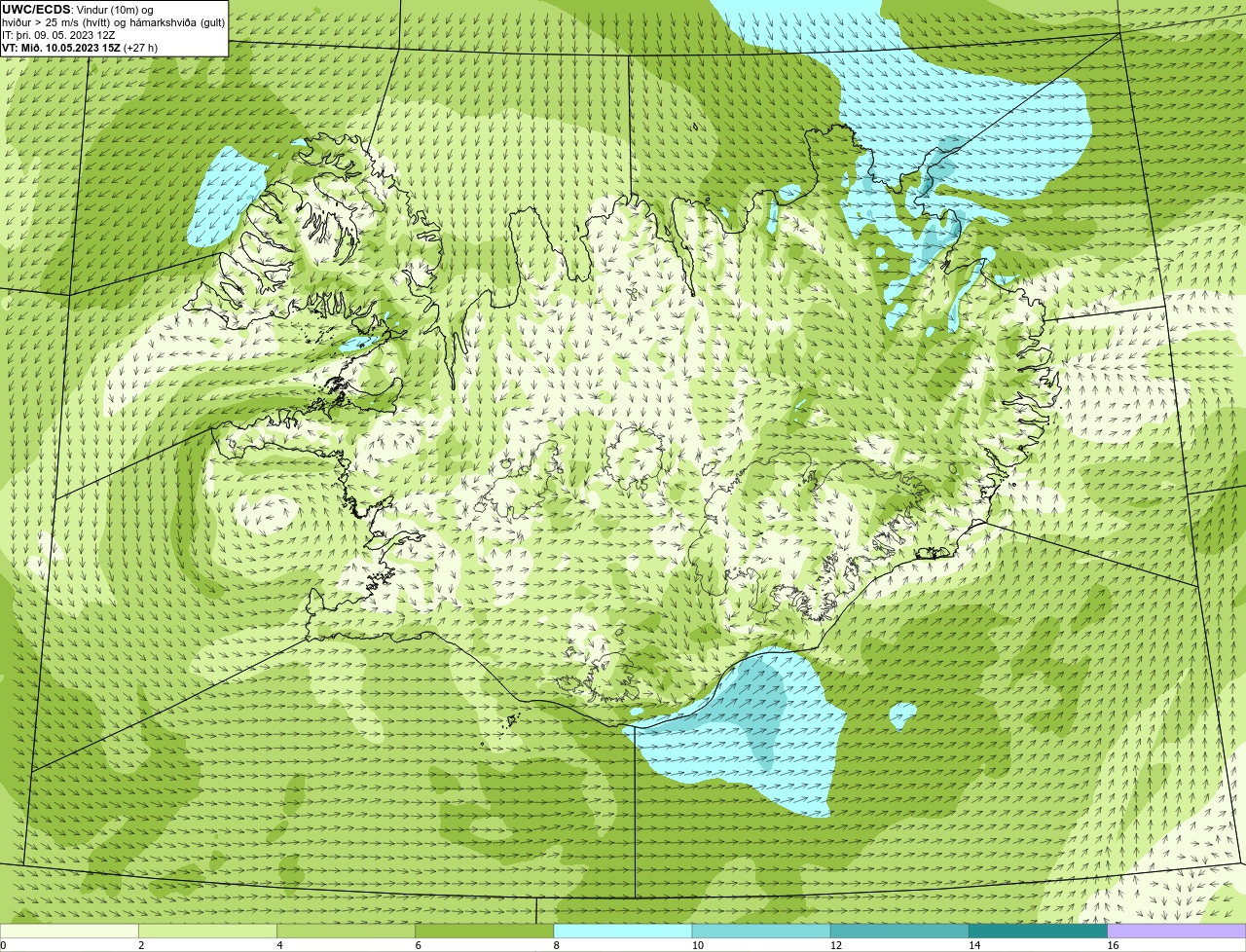Click the "IT: þri. 09. 05. 2023 12Z" line

tap(58, 35)
